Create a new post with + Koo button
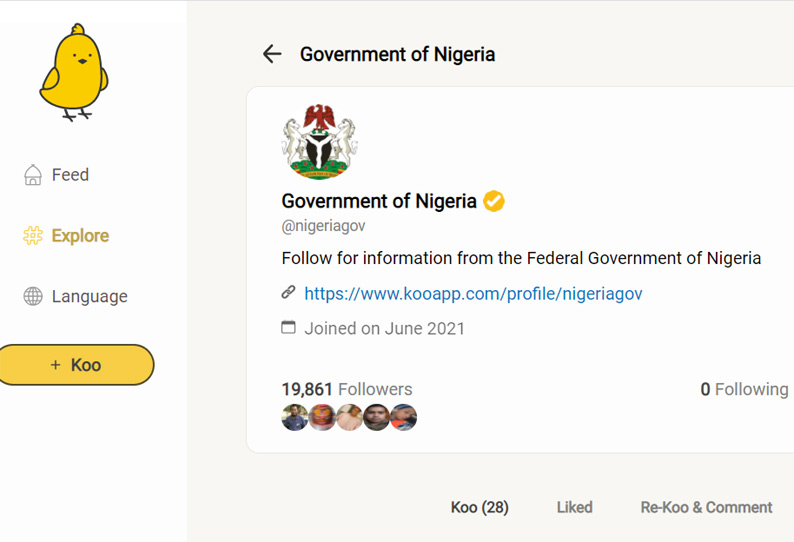794x542 pixels. click(76, 365)
